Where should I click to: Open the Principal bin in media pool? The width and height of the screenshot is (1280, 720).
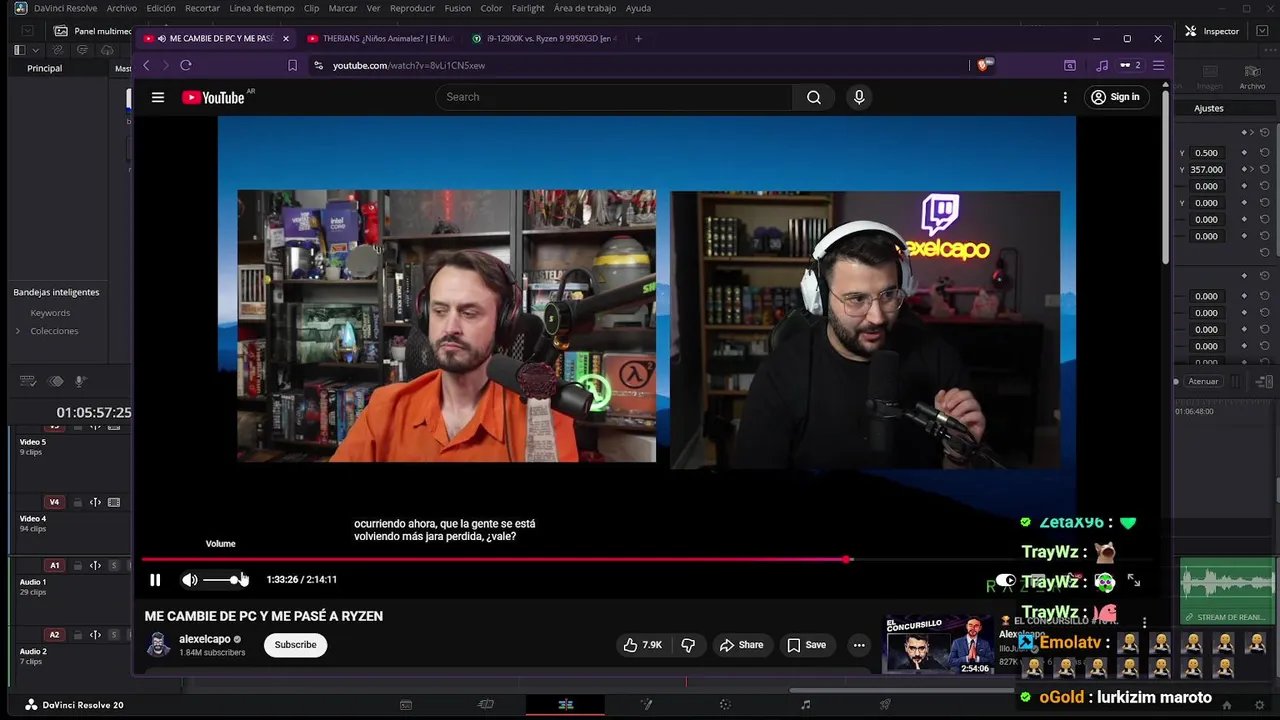point(44,68)
